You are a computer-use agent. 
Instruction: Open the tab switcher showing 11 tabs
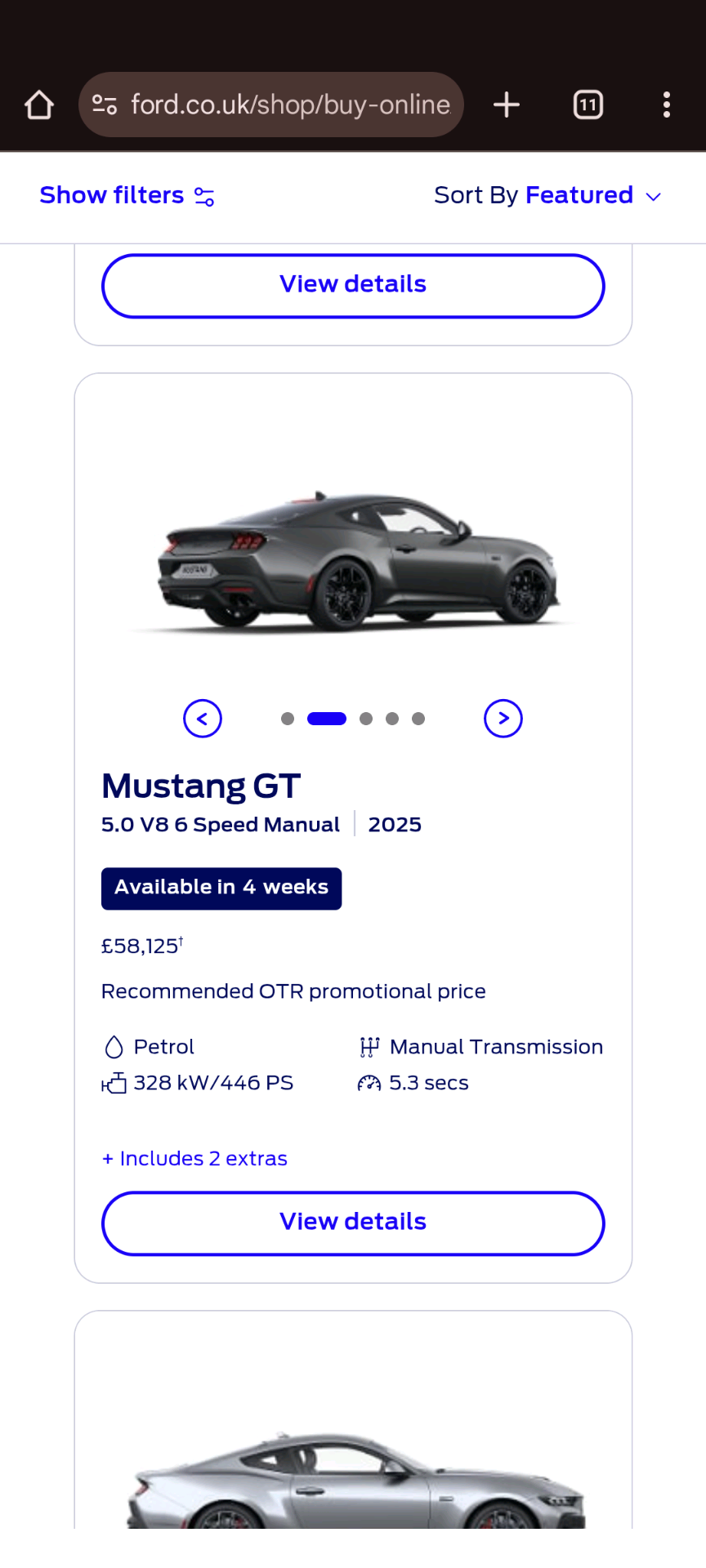pos(588,105)
